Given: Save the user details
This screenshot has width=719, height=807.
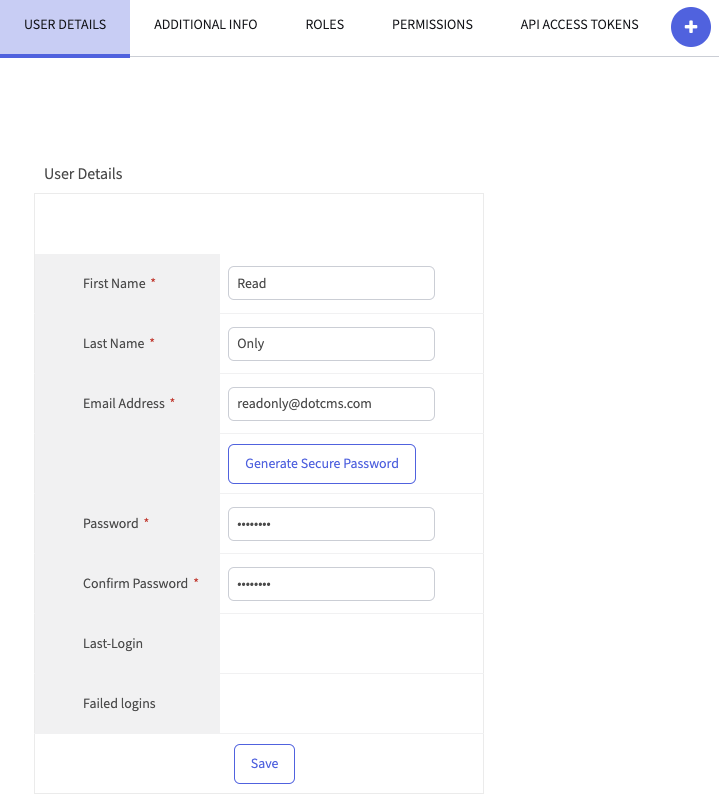Looking at the screenshot, I should pos(264,763).
